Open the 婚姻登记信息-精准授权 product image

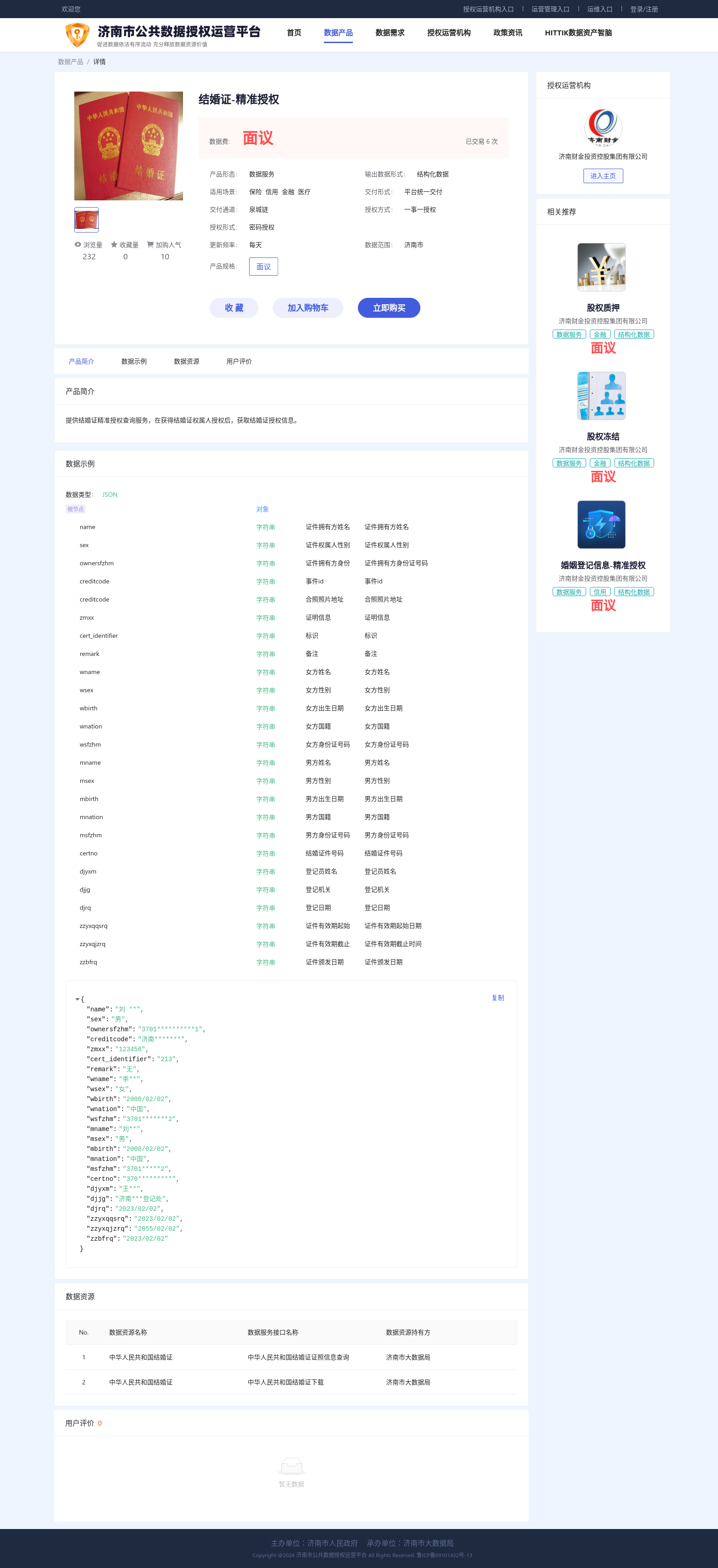pyautogui.click(x=601, y=524)
